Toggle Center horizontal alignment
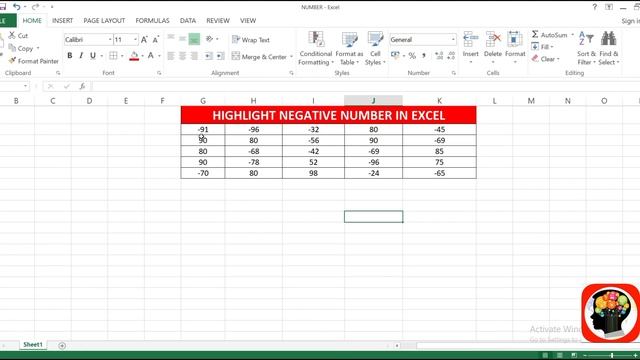The image size is (640, 360). pos(182,56)
